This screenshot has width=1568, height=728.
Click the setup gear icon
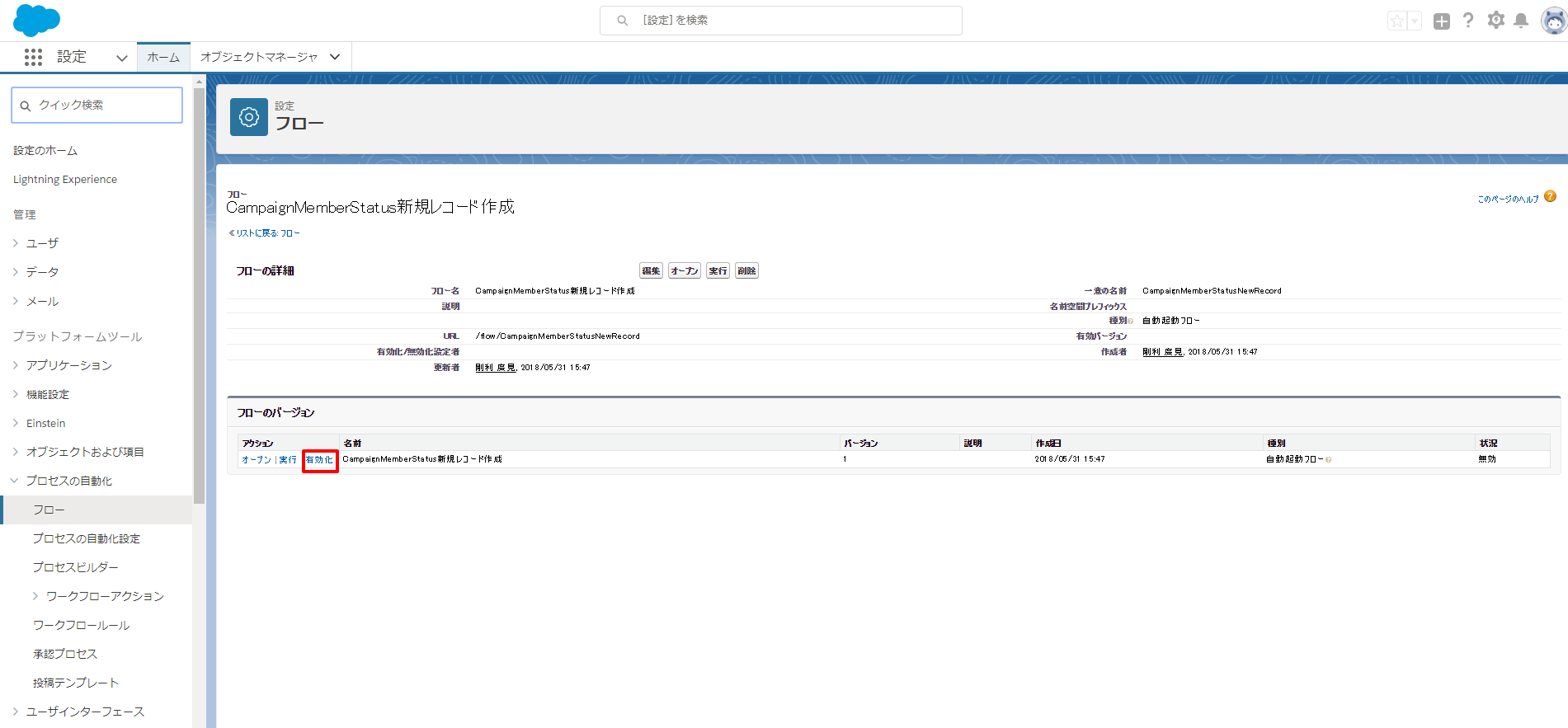click(x=1495, y=21)
